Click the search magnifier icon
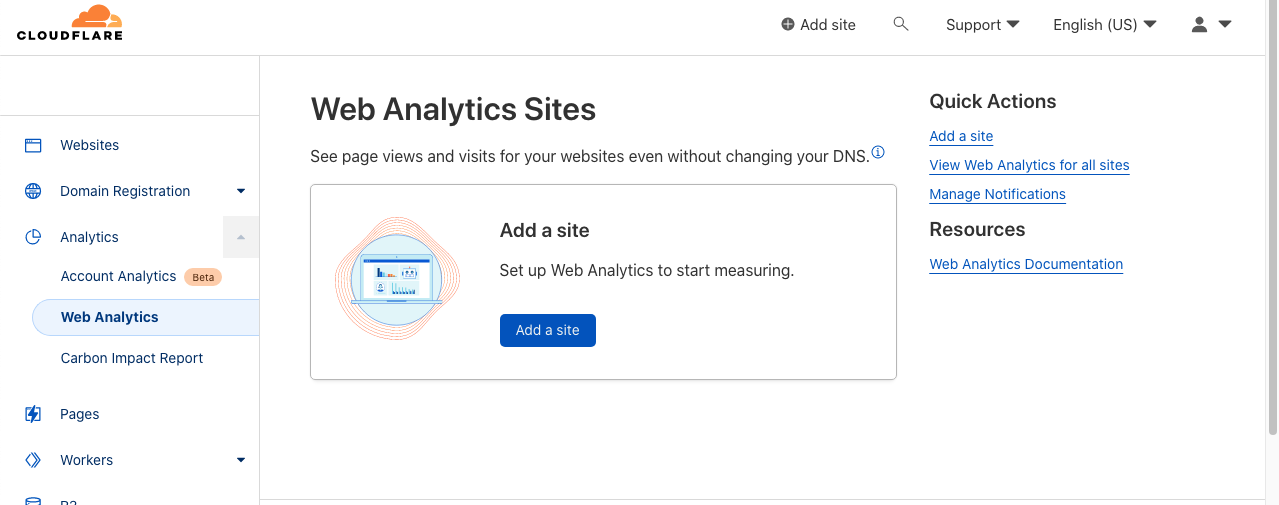This screenshot has height=505, width=1279. pos(900,24)
